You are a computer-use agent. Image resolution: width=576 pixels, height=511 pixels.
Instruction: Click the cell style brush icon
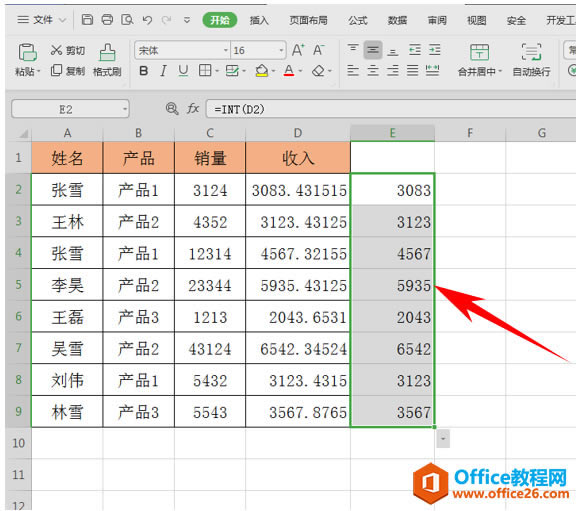(x=232, y=71)
